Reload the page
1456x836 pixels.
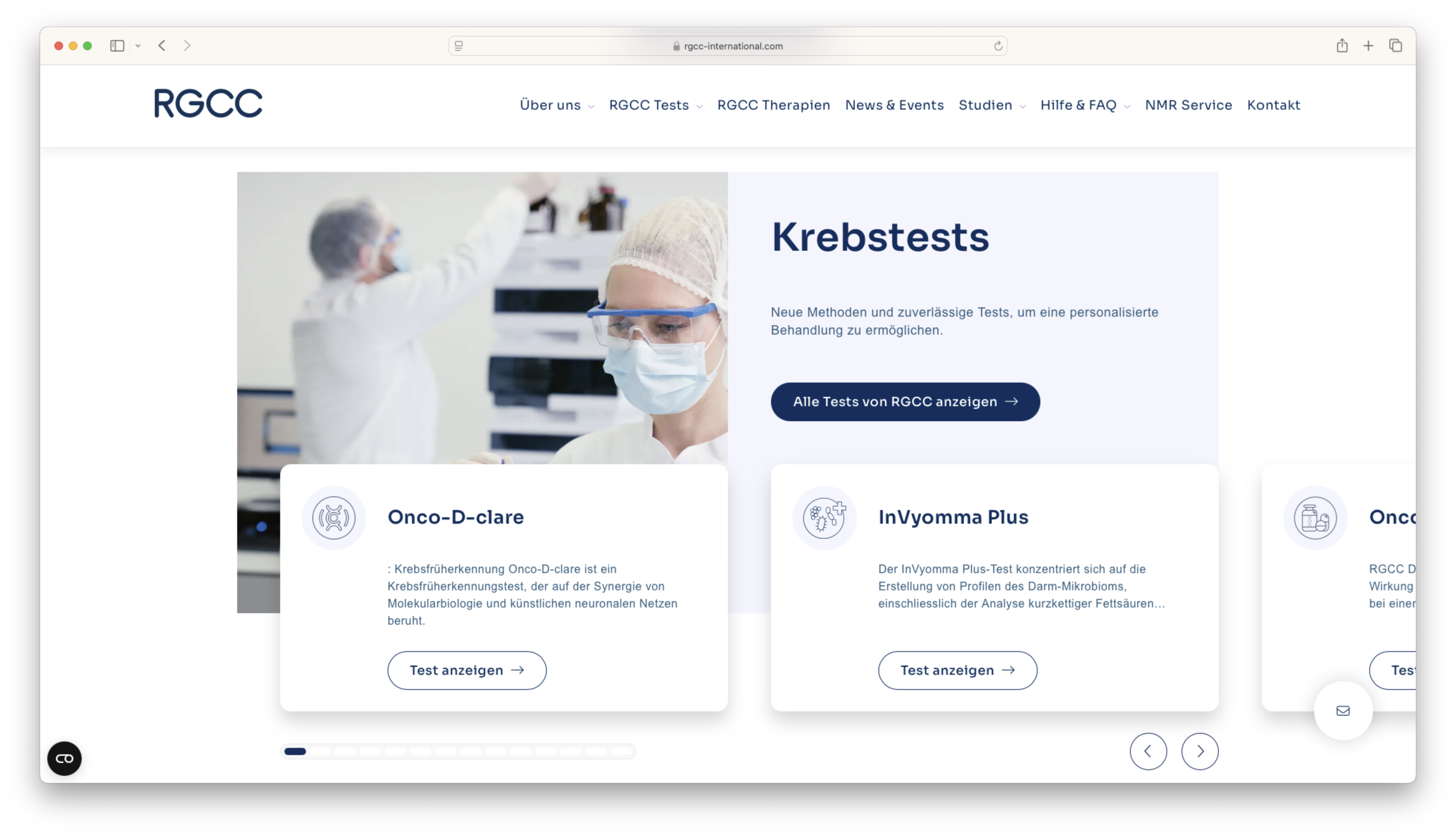pyautogui.click(x=998, y=46)
